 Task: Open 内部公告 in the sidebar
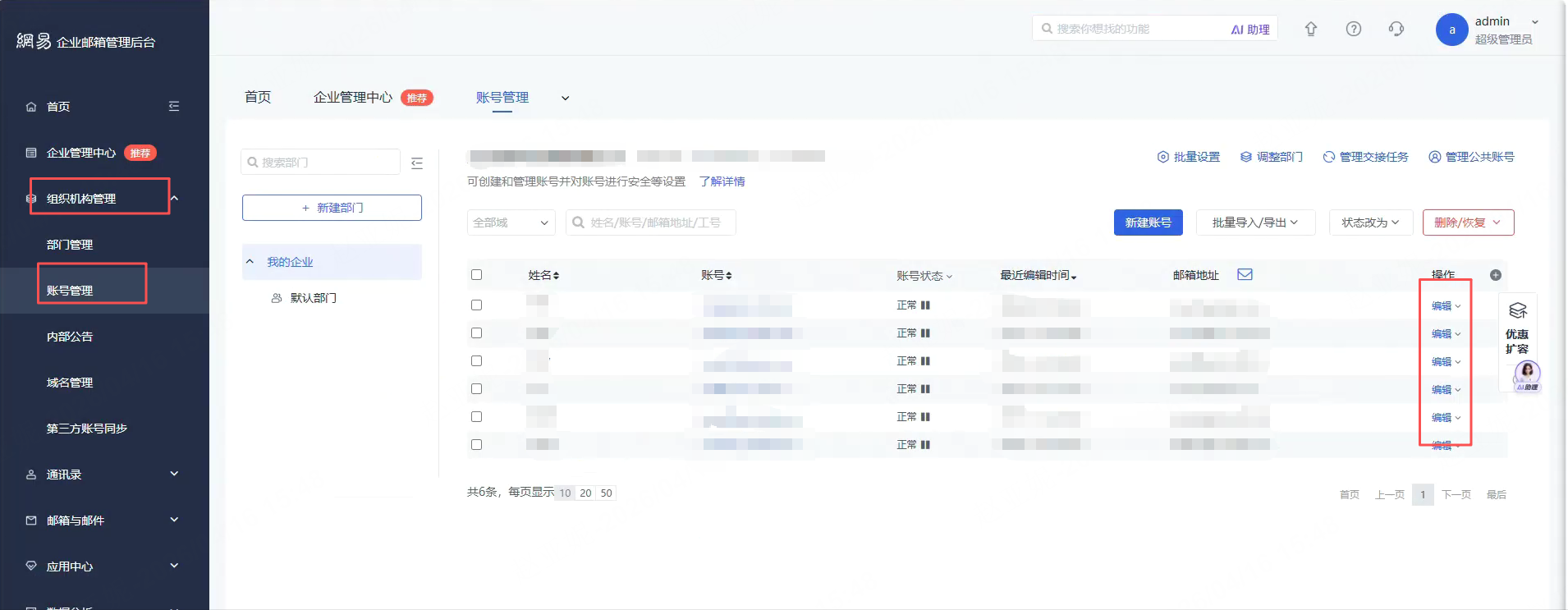click(x=70, y=337)
